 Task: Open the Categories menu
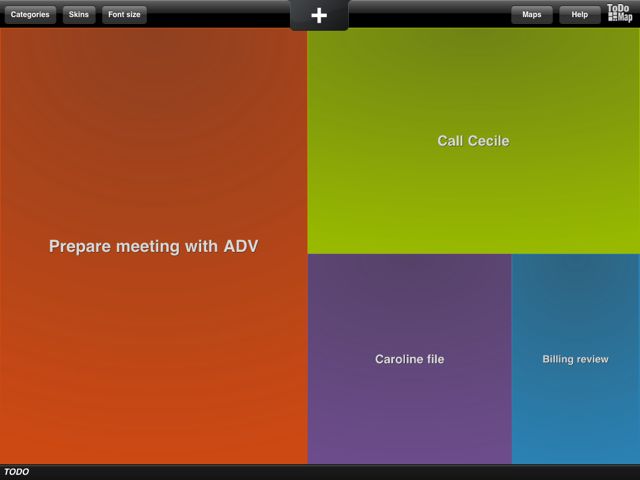click(30, 15)
